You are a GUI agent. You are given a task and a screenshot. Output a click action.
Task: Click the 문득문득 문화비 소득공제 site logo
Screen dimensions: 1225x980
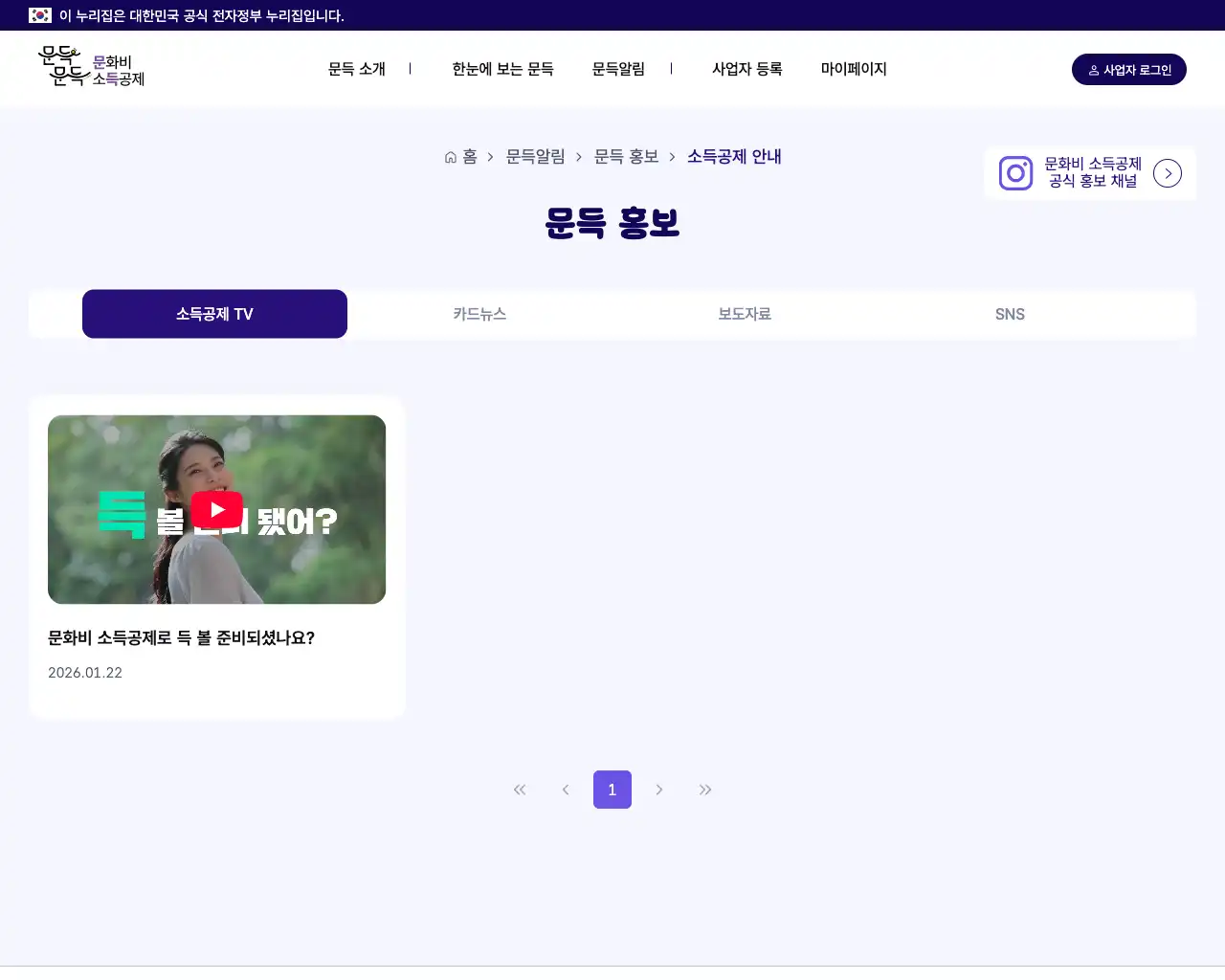tap(91, 67)
